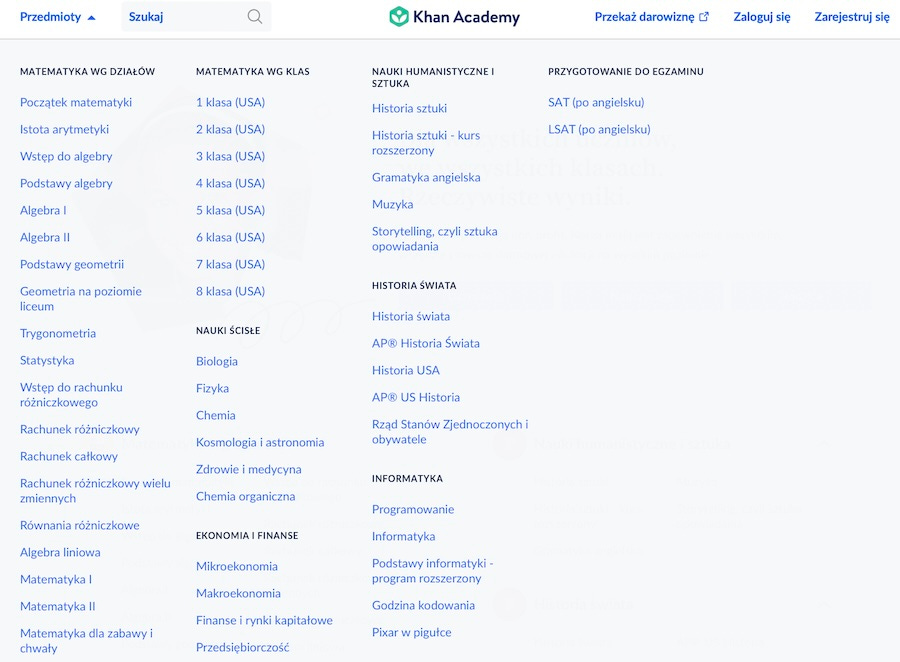The height and width of the screenshot is (662, 900).
Task: Select Pixar w pigułce
Action: (412, 632)
